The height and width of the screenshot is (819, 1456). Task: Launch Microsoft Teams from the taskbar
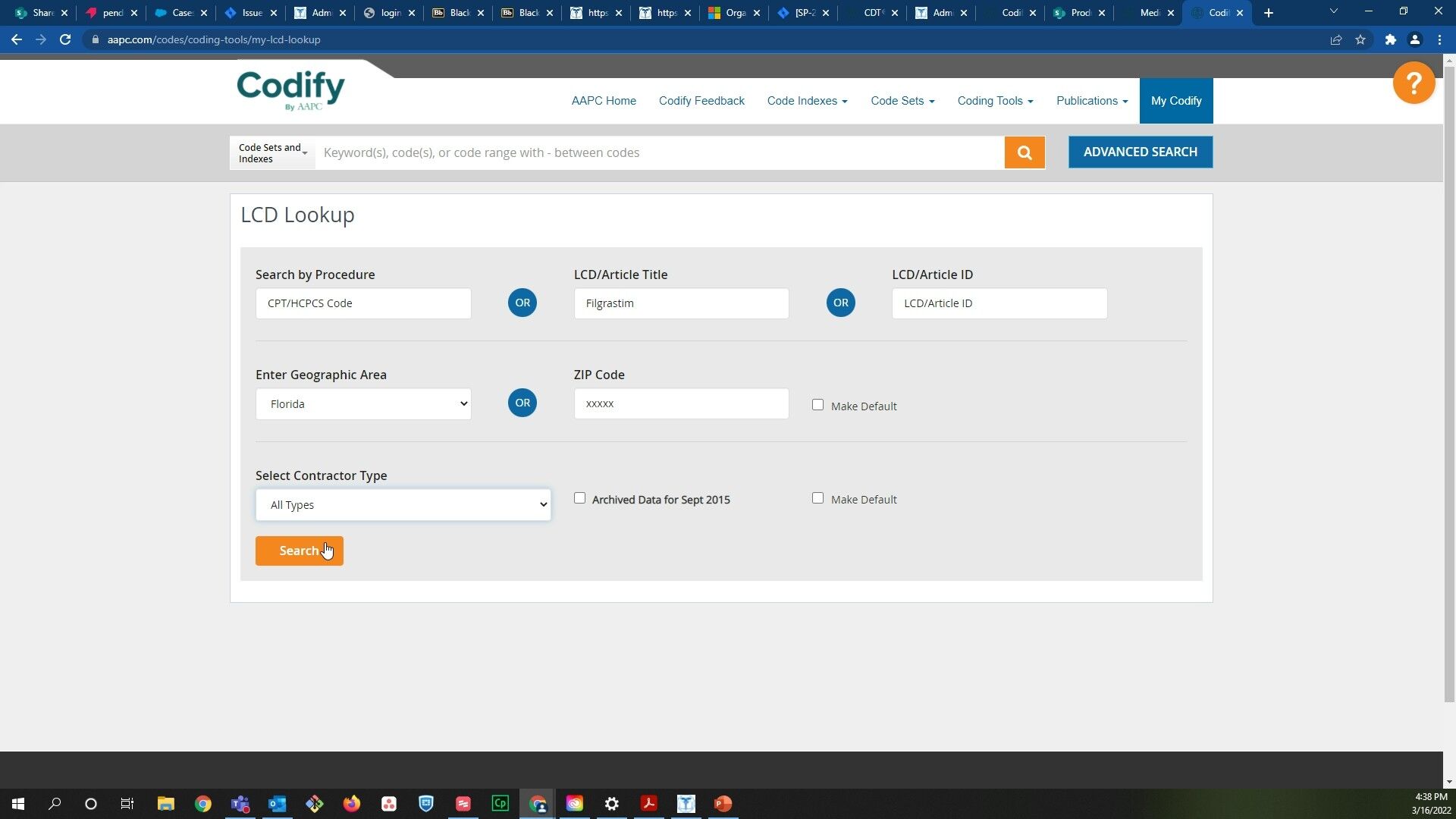tap(240, 803)
